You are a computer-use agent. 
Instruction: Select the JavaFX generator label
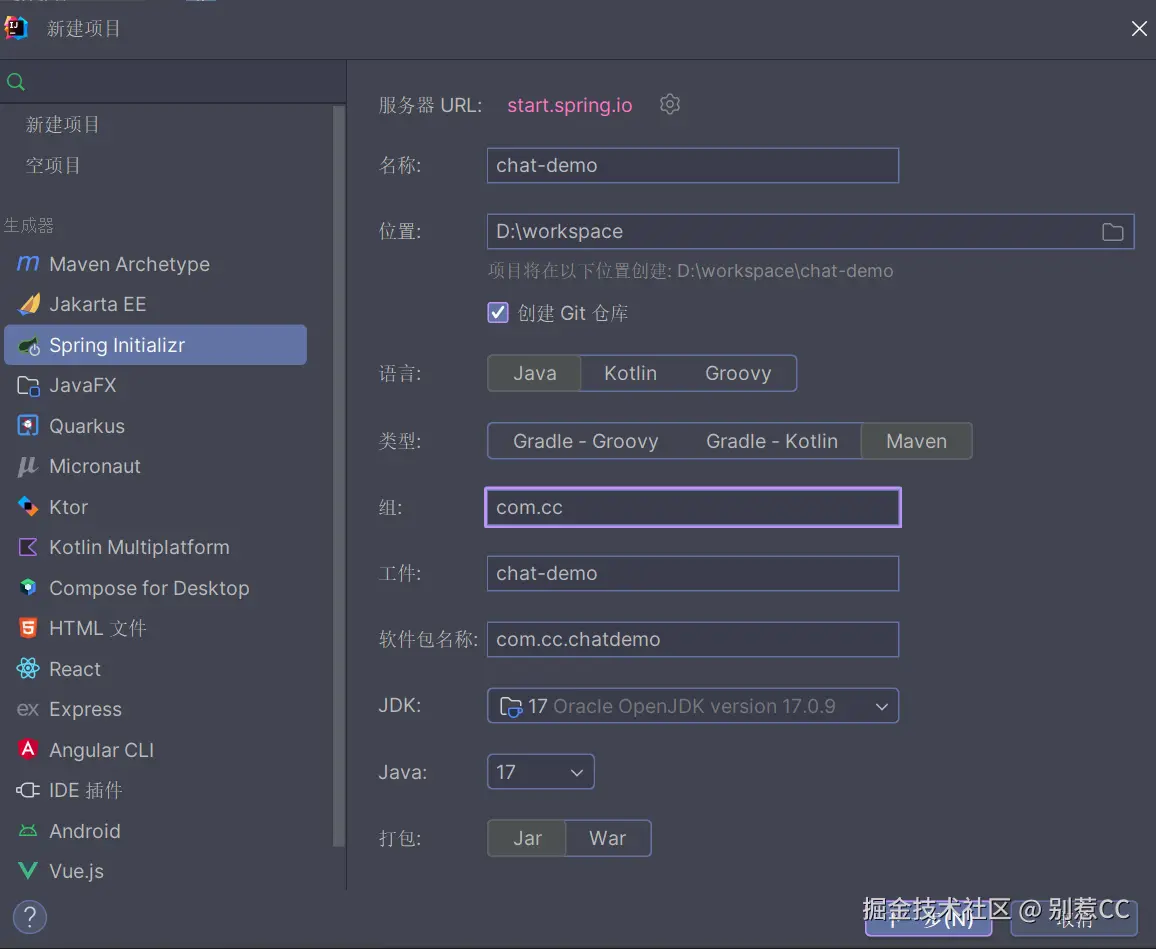83,386
